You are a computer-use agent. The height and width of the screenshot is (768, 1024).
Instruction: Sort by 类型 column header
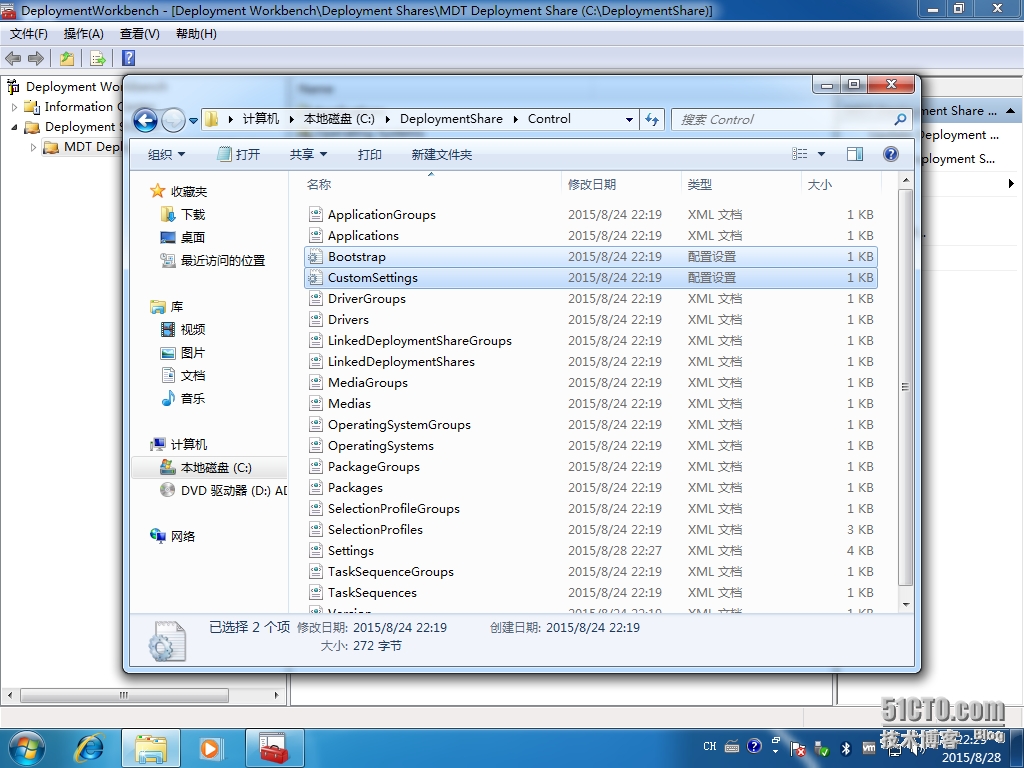pyautogui.click(x=741, y=184)
